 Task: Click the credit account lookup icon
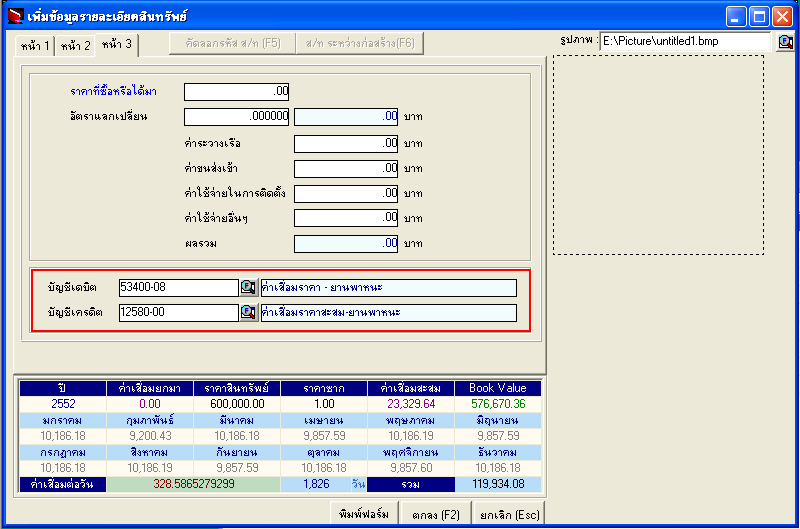click(248, 313)
